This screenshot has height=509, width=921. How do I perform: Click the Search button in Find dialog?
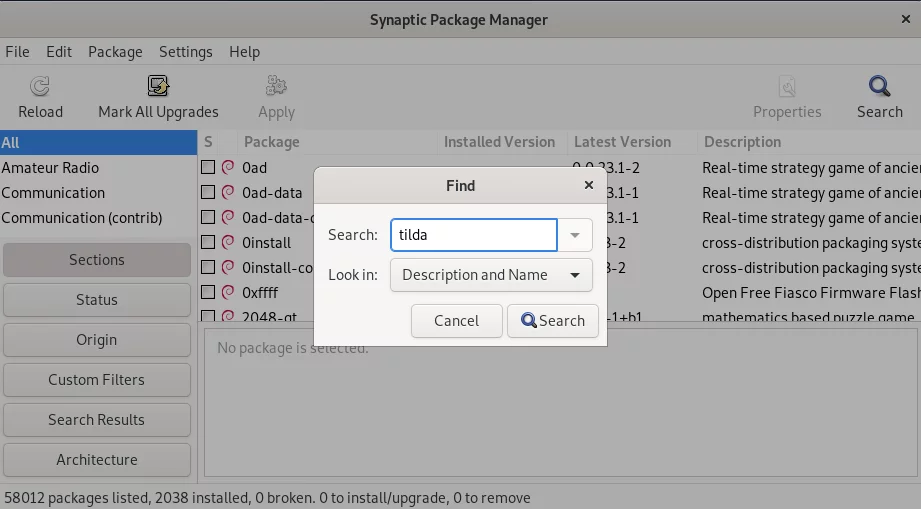point(553,321)
